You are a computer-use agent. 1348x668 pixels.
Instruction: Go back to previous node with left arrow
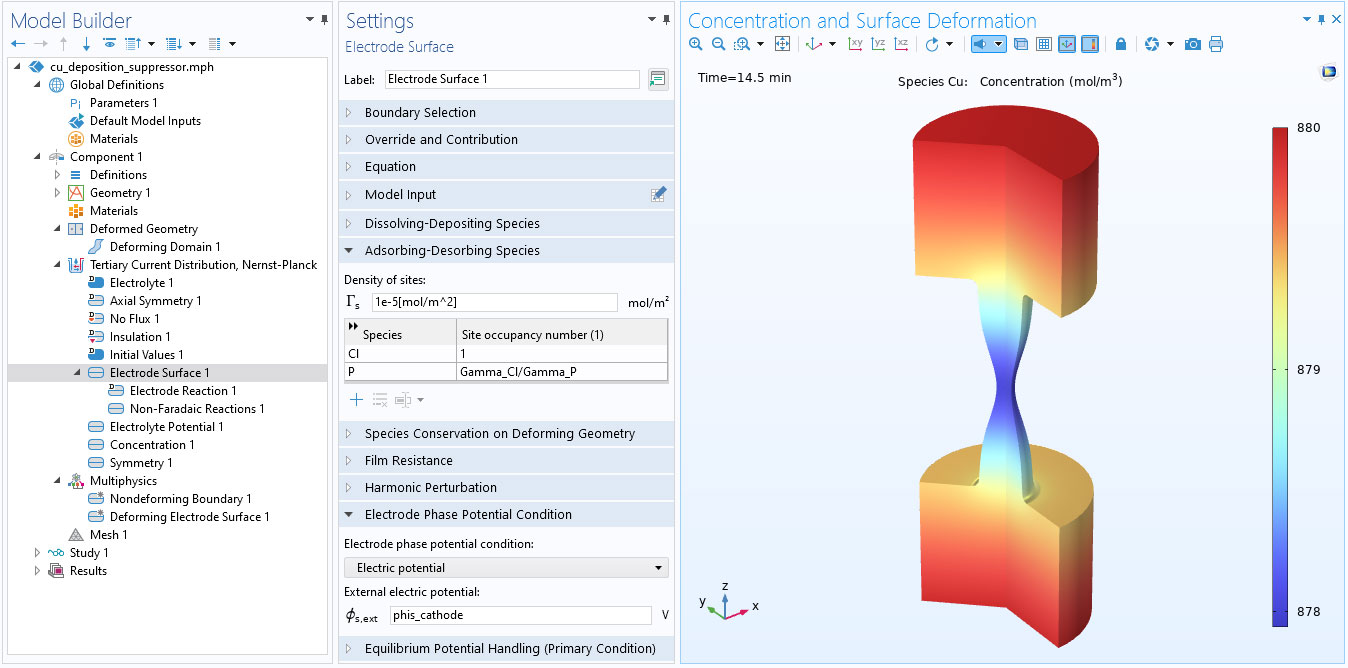click(x=17, y=44)
